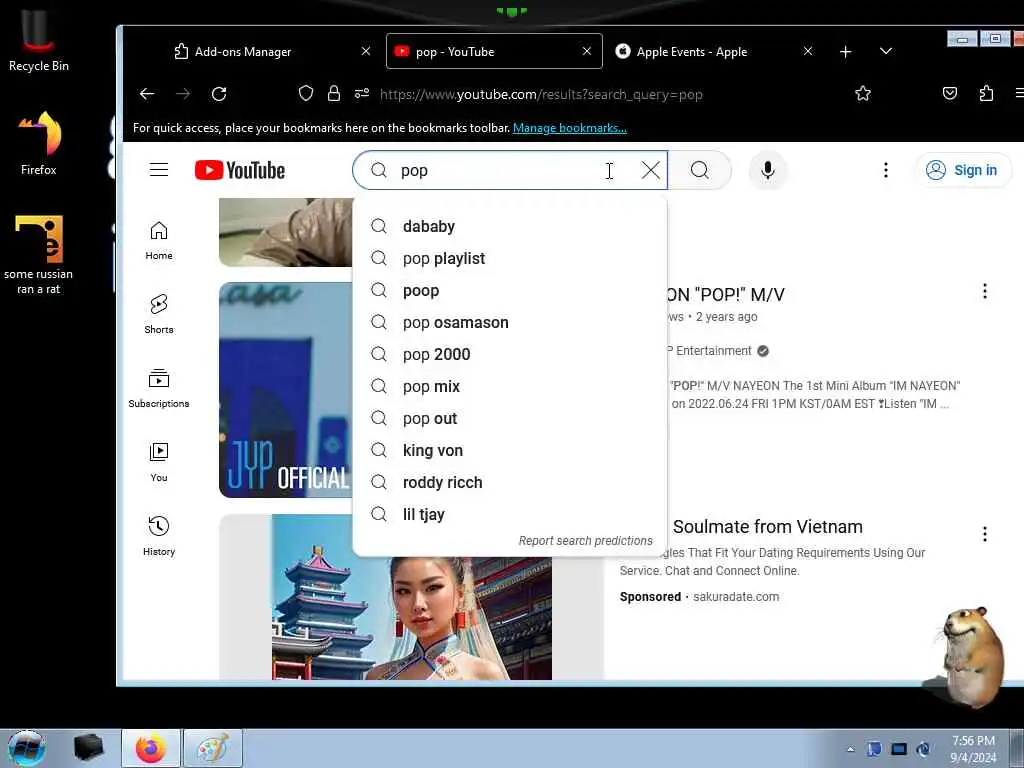Open the JYP Official video thumbnail
Image resolution: width=1024 pixels, height=768 pixels.
pos(285,390)
